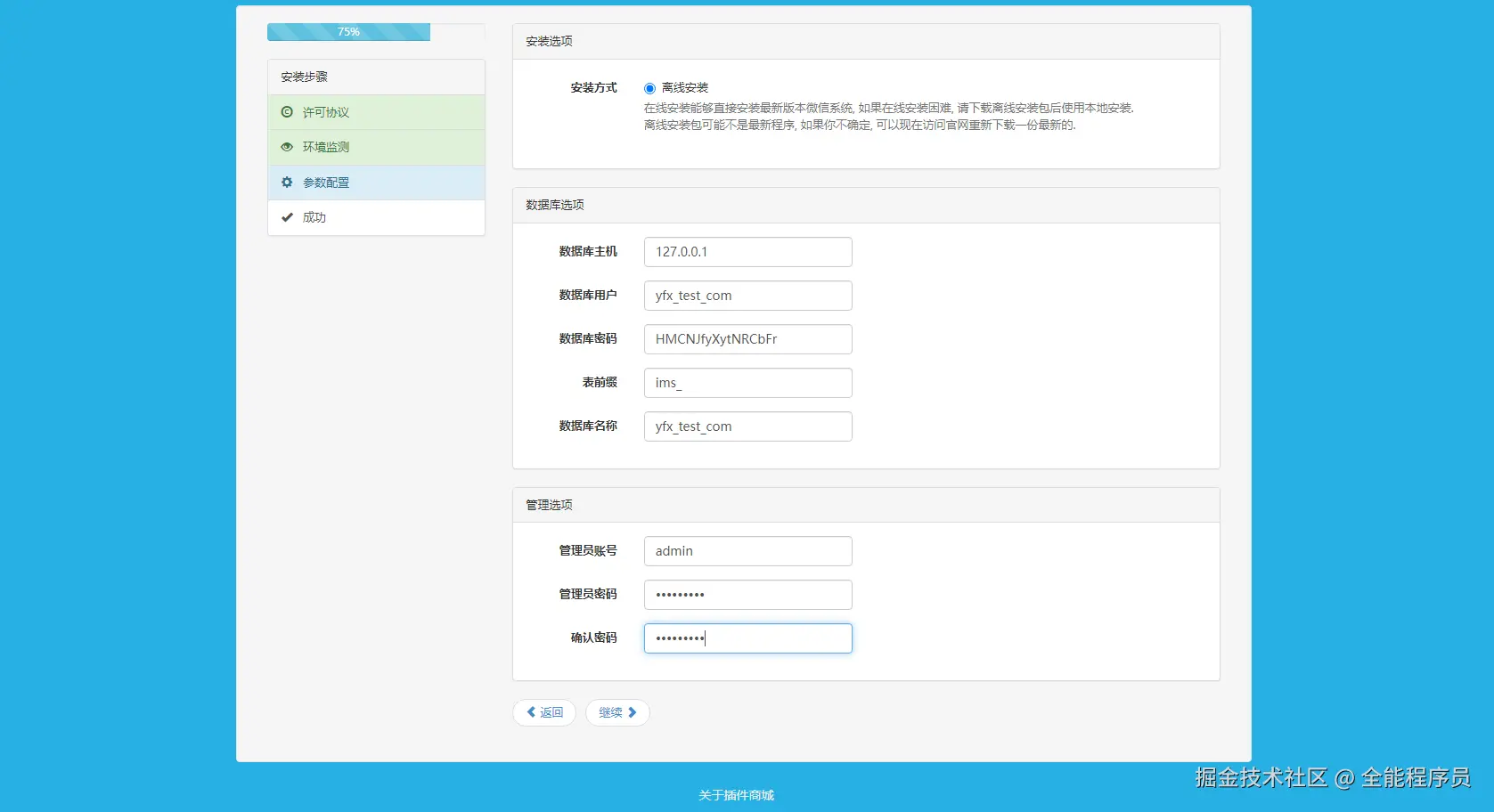Click the 确认密码 label
The width and height of the screenshot is (1494, 812).
(x=594, y=638)
